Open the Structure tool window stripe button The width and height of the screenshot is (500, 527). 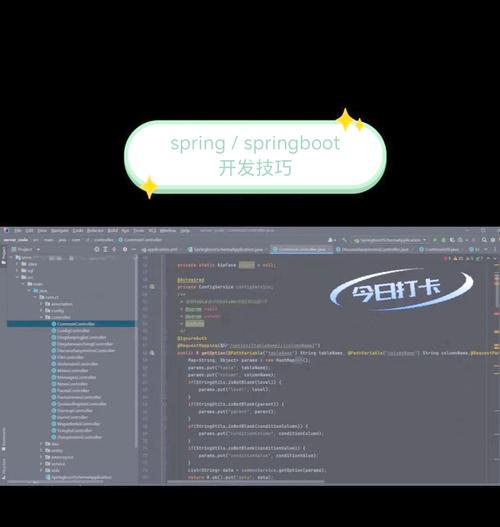4,469
